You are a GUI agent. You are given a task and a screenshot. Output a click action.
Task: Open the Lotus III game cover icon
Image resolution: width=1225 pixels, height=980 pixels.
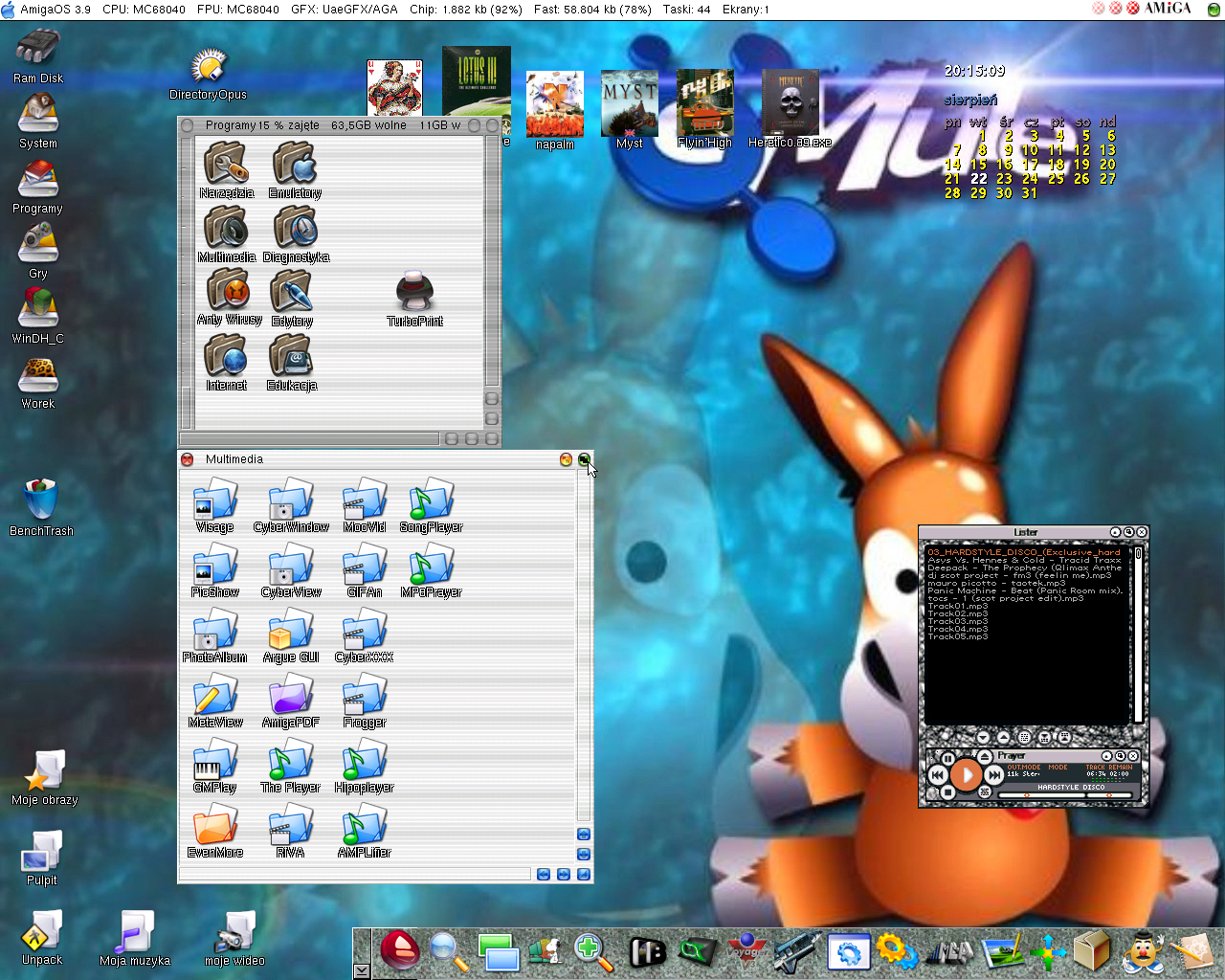(476, 81)
